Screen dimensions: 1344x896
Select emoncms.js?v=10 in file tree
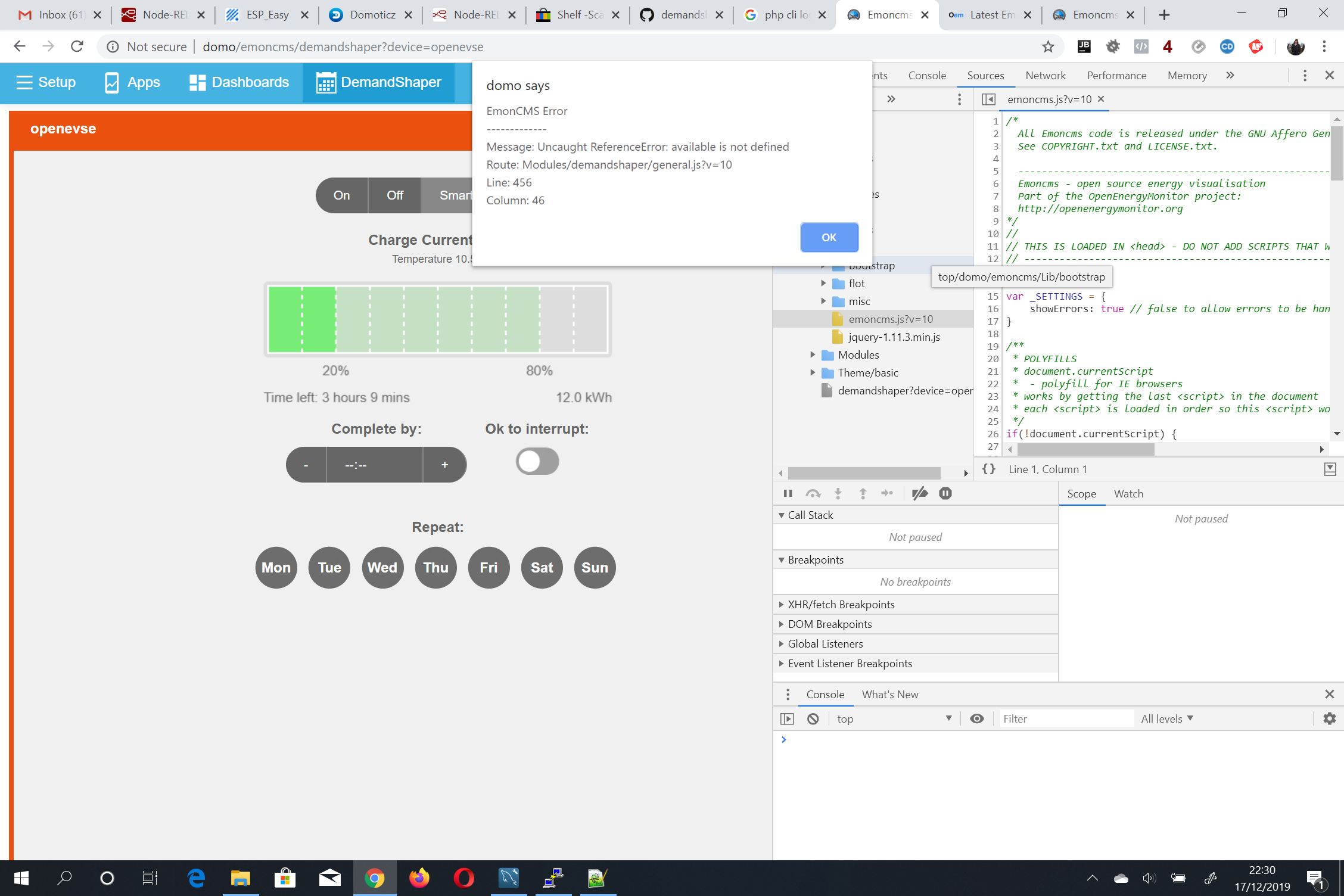coord(890,319)
